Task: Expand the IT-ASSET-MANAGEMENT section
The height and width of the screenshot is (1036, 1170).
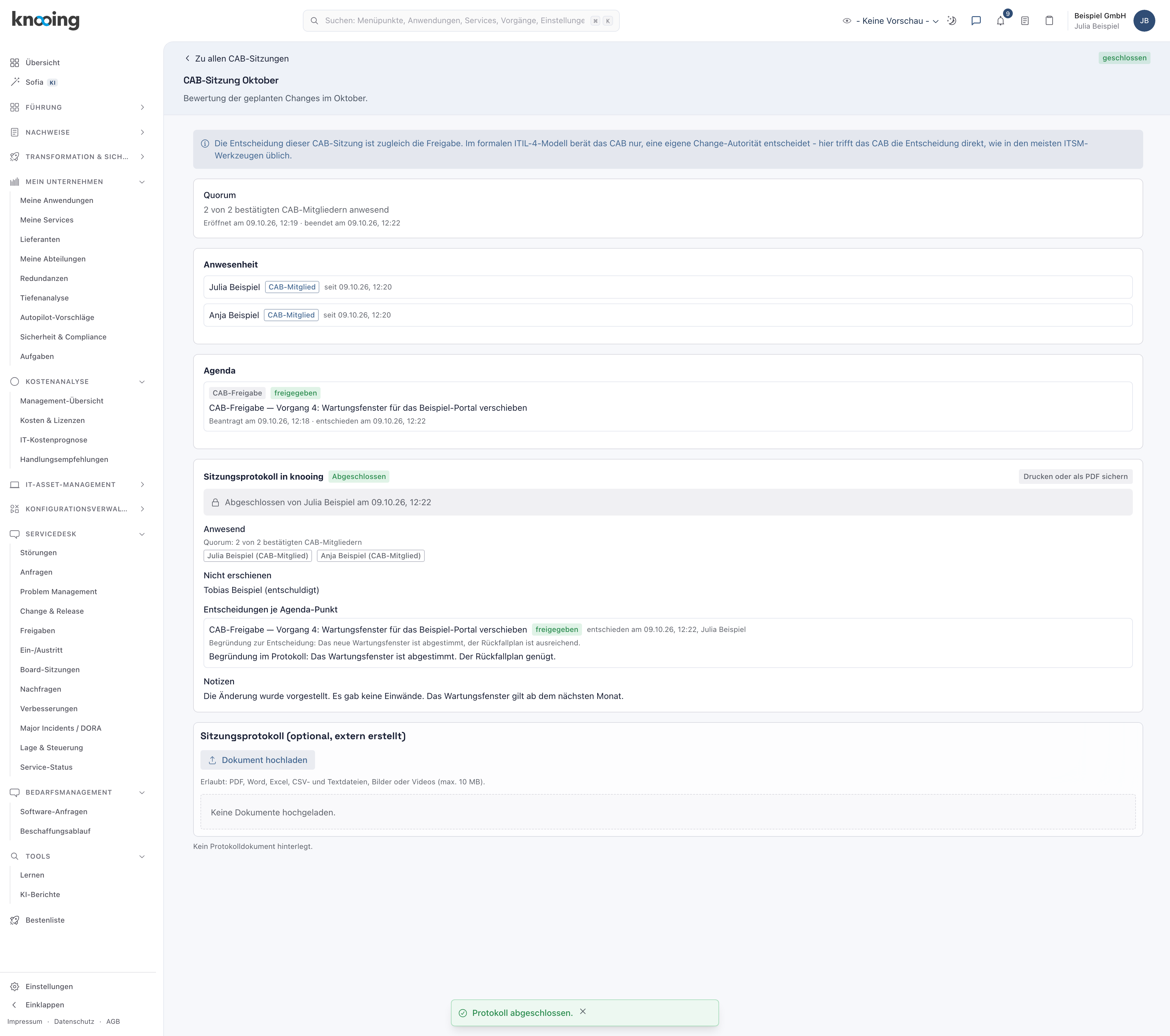Action: coord(78,484)
